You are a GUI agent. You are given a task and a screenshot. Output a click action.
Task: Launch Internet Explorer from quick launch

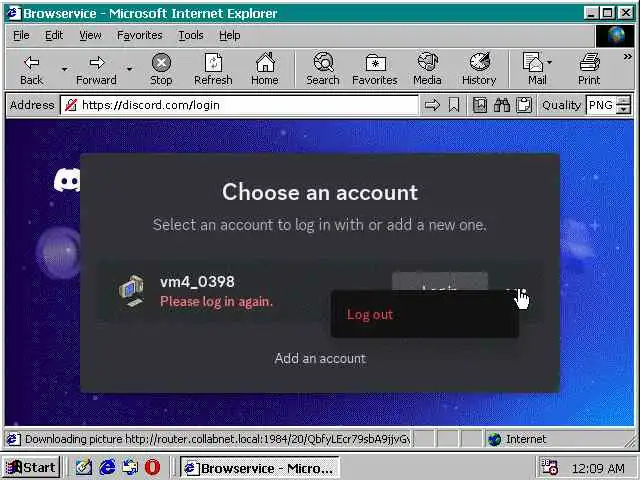(107, 467)
